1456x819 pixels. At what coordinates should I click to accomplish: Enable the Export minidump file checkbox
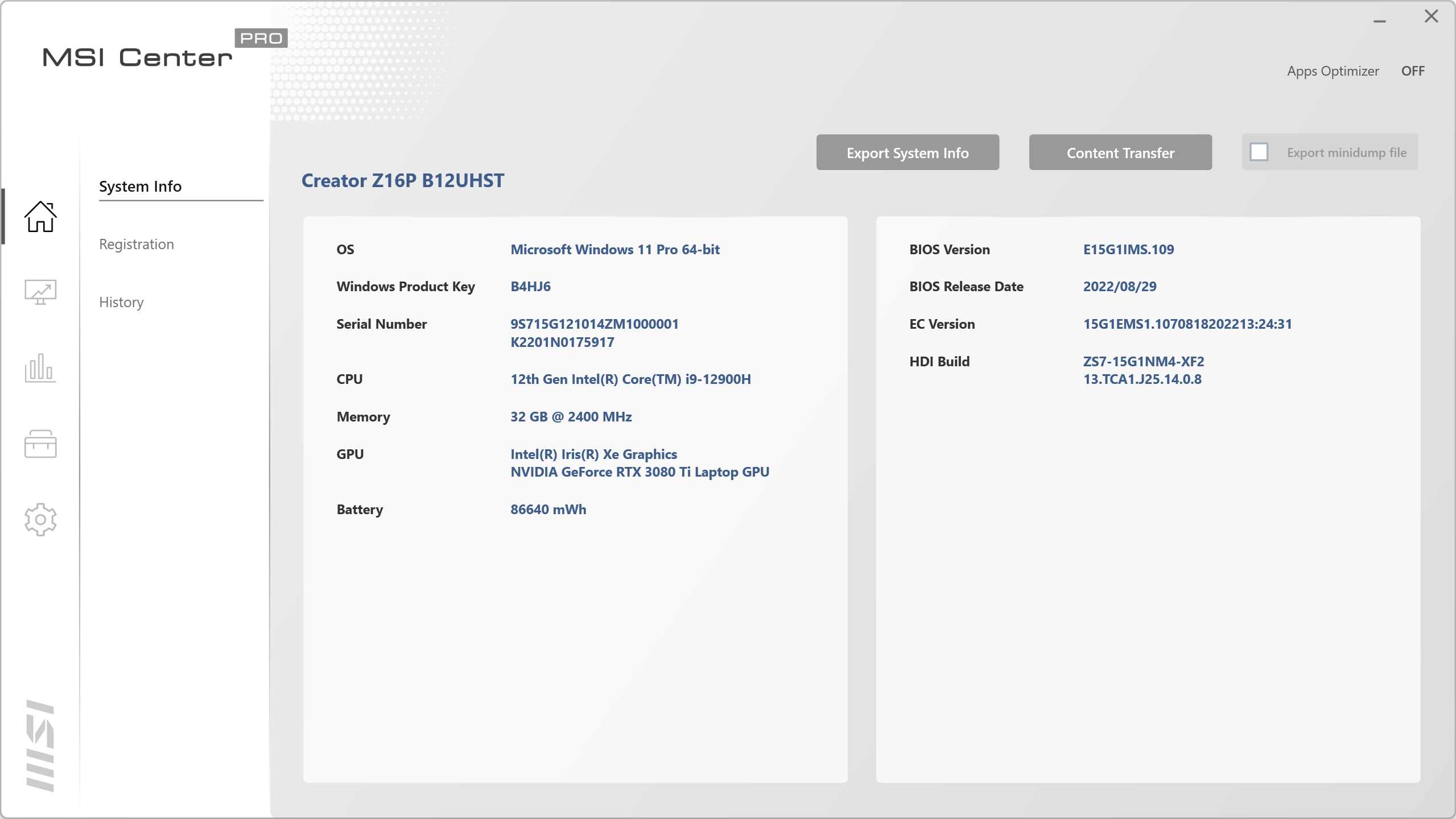click(x=1259, y=152)
